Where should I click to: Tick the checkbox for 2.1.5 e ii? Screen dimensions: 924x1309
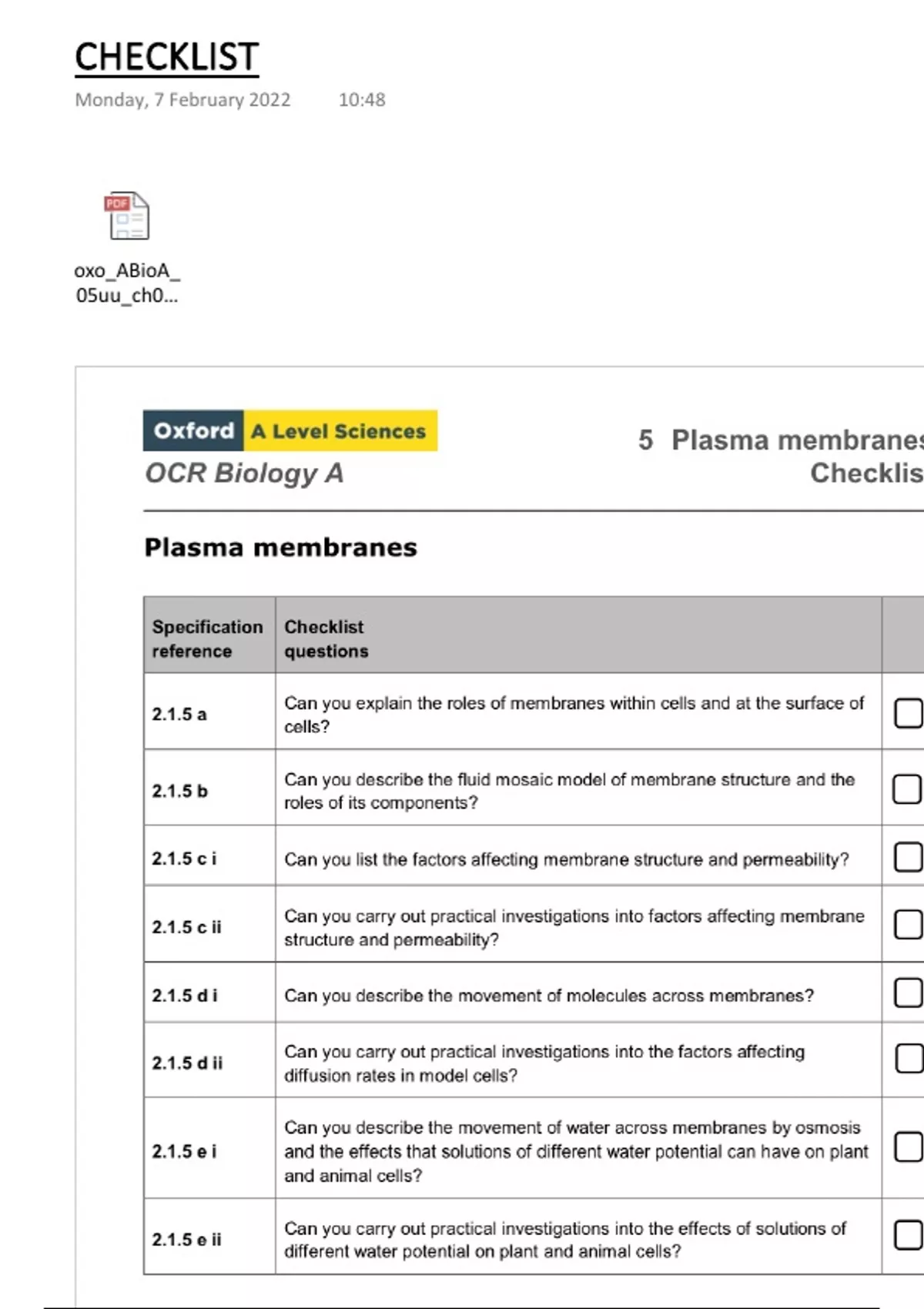tap(908, 1235)
